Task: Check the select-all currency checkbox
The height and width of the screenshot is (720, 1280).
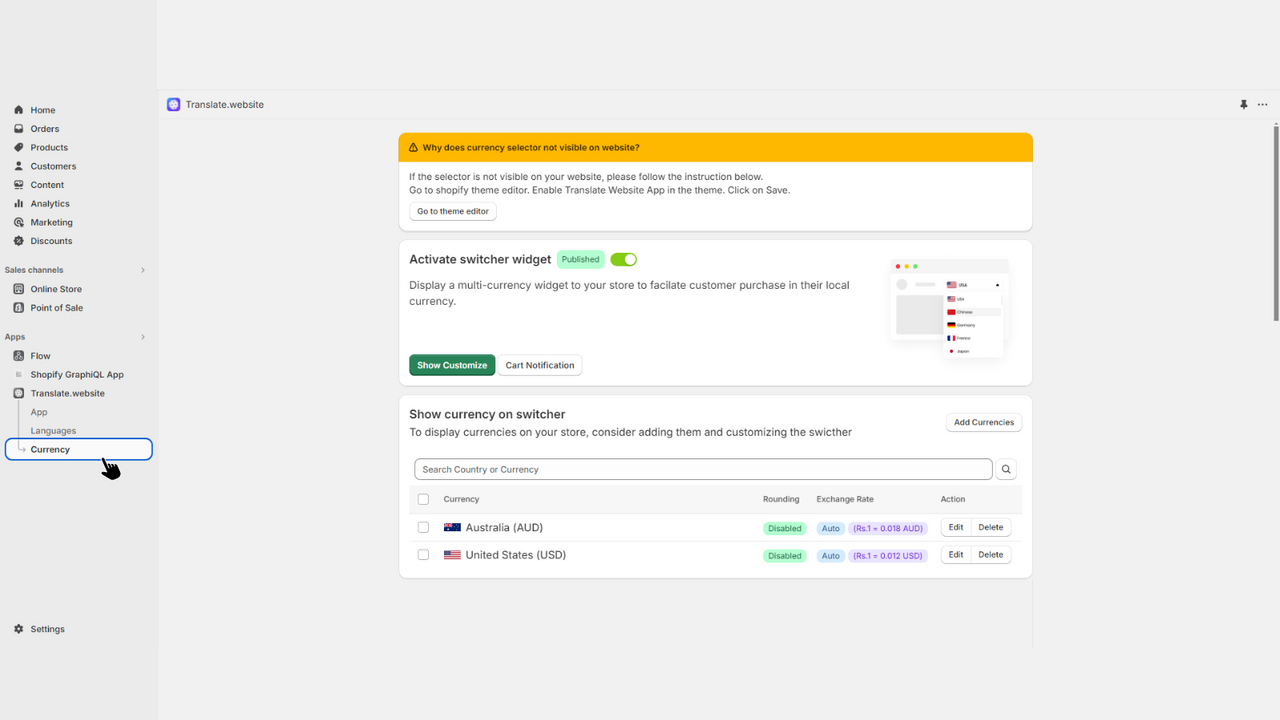Action: pos(423,499)
